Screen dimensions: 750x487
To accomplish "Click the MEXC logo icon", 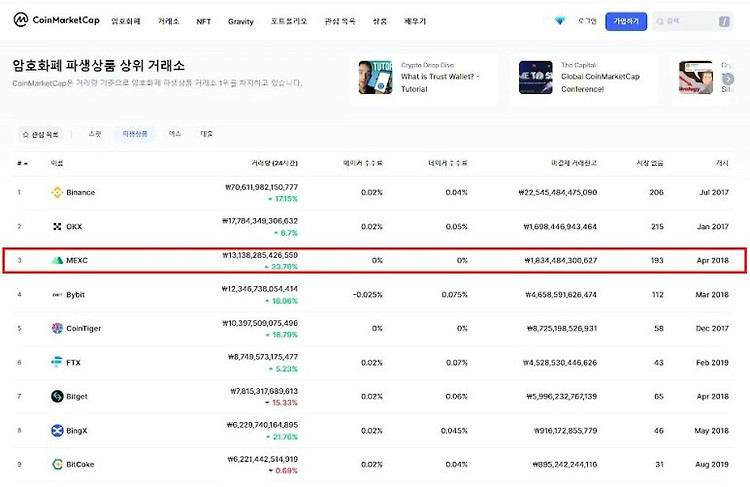I will click(57, 260).
